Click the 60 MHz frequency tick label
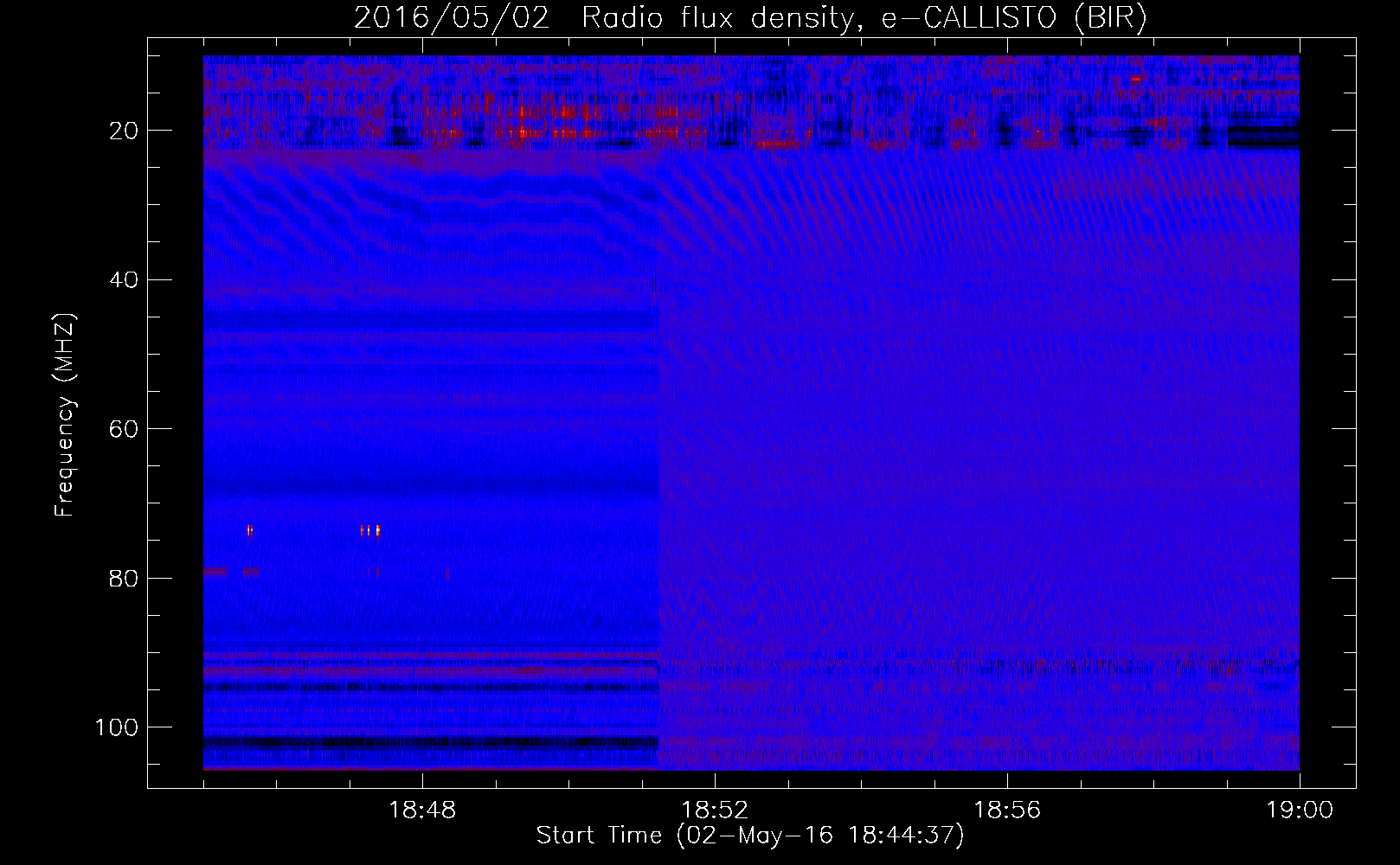 124,429
